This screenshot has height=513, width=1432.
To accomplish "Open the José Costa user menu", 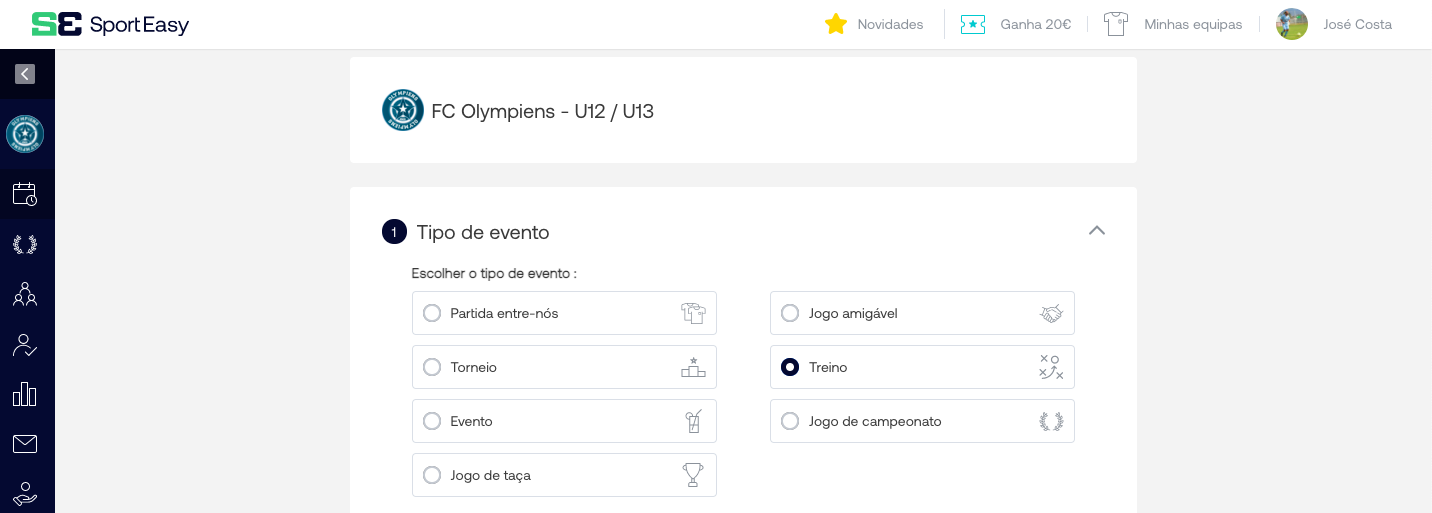I will click(1334, 24).
